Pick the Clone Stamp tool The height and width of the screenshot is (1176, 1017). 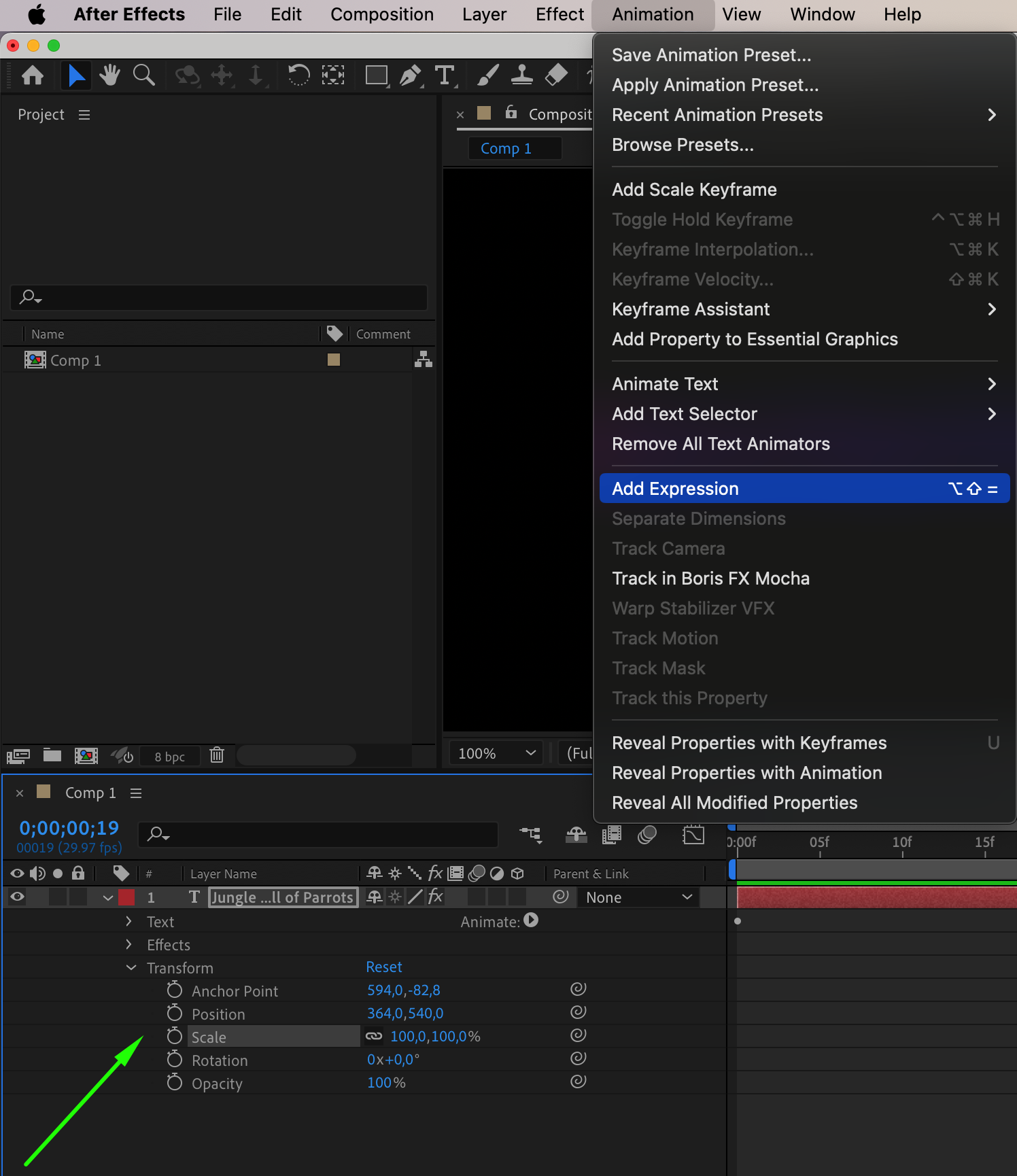pos(521,75)
